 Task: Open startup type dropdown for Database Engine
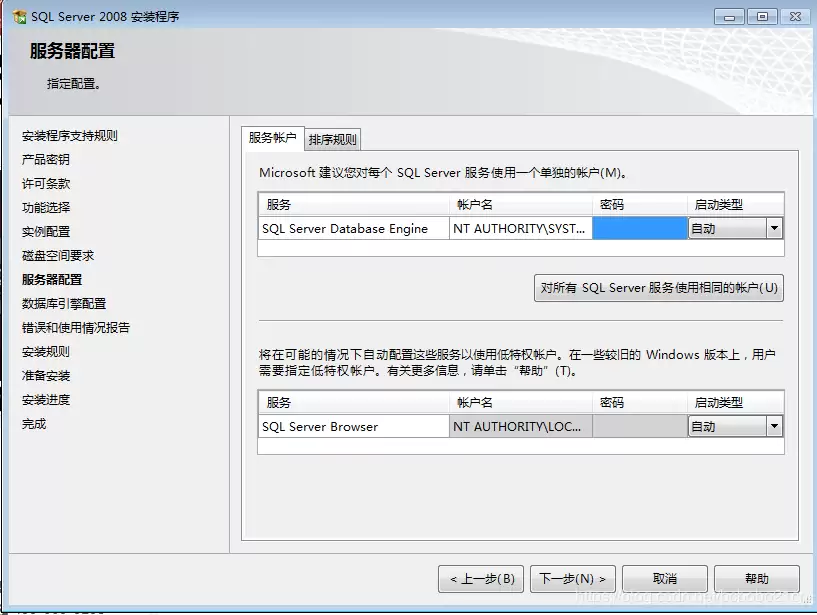[774, 228]
